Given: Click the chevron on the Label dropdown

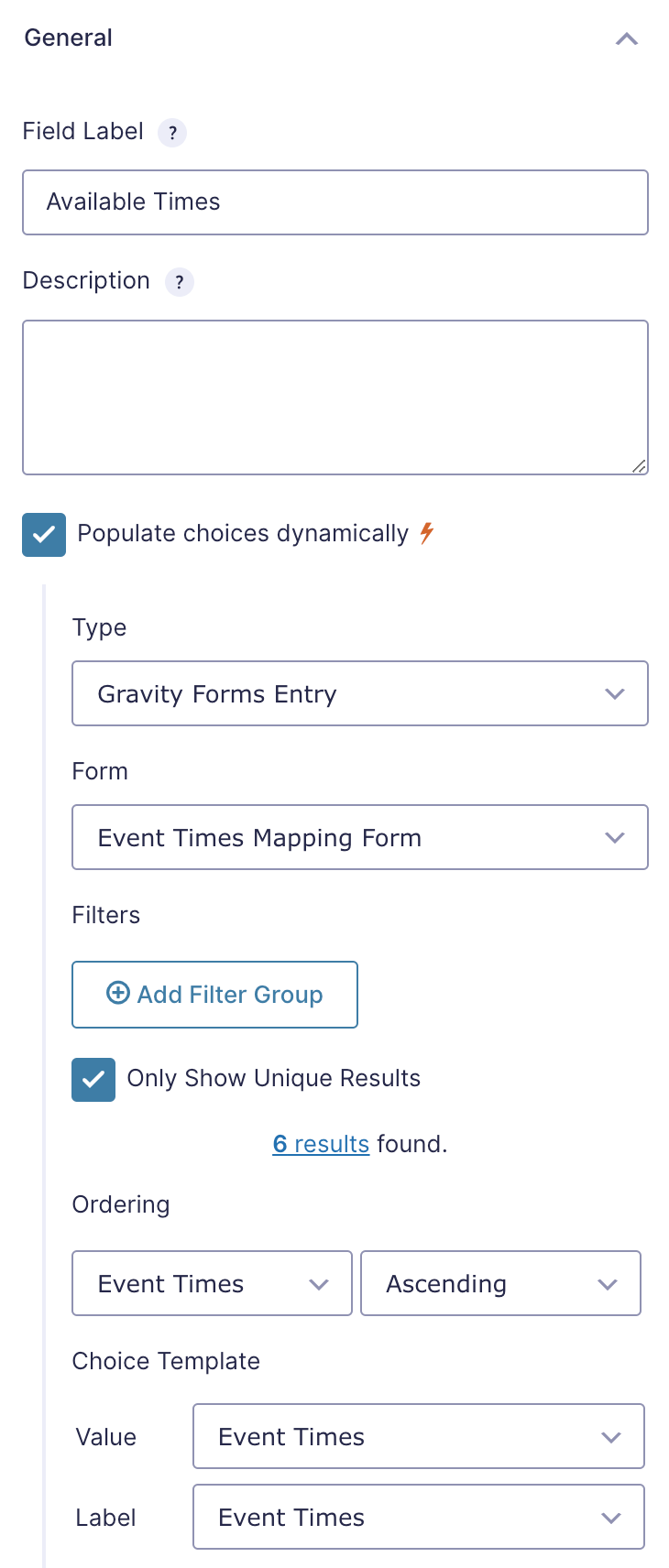Looking at the screenshot, I should [x=610, y=1517].
